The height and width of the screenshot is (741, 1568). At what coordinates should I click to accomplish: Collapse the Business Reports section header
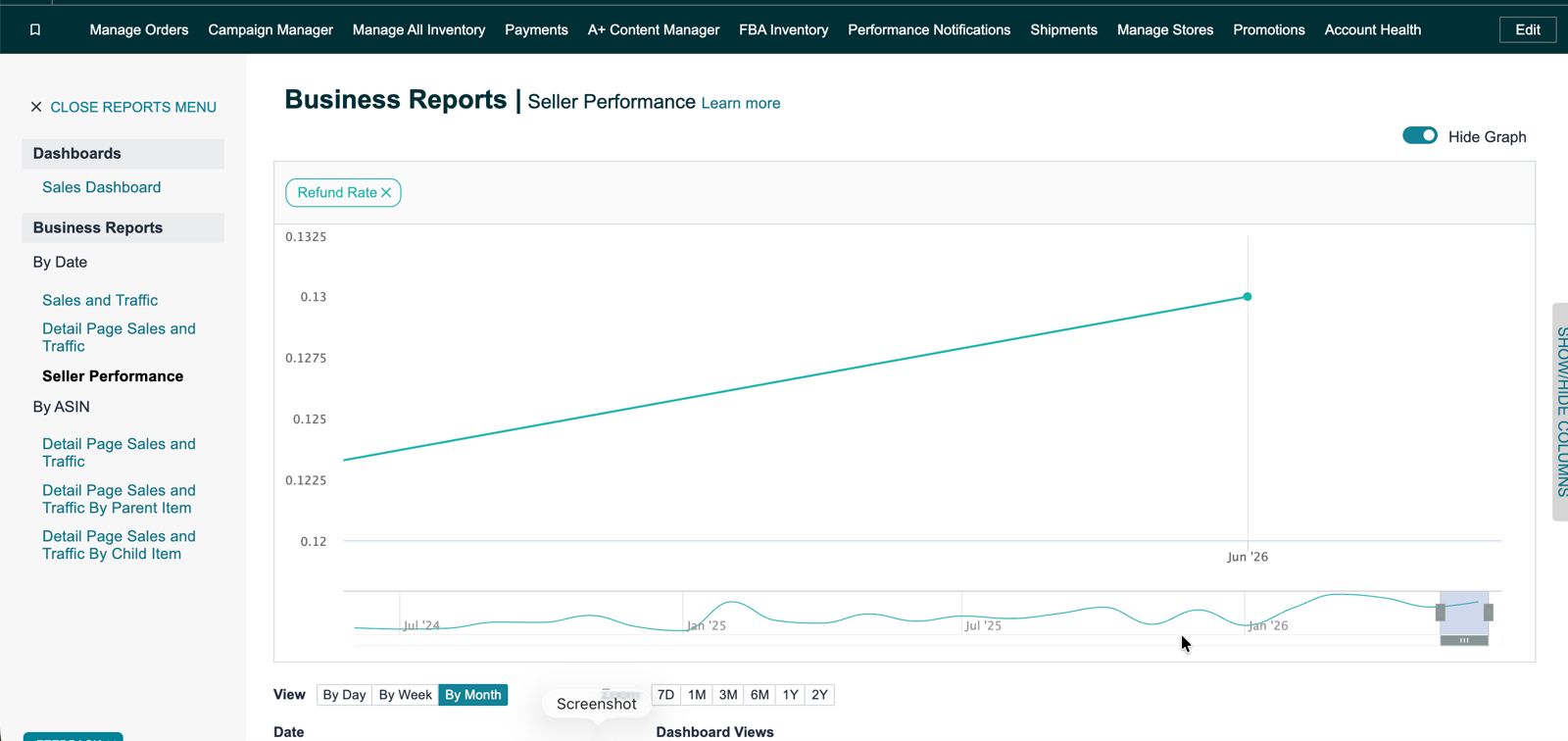(123, 227)
